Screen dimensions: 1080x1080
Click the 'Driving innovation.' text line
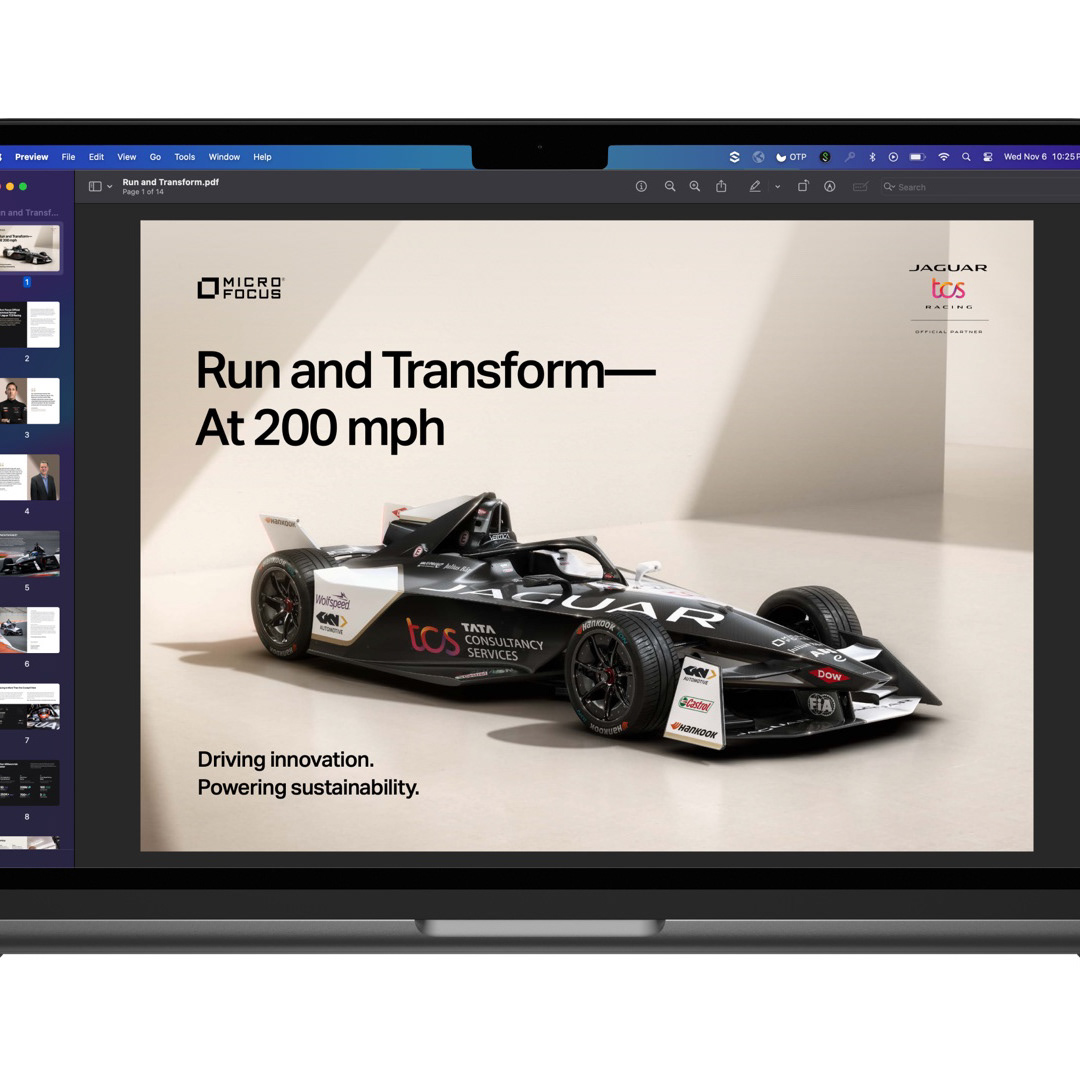tap(285, 760)
